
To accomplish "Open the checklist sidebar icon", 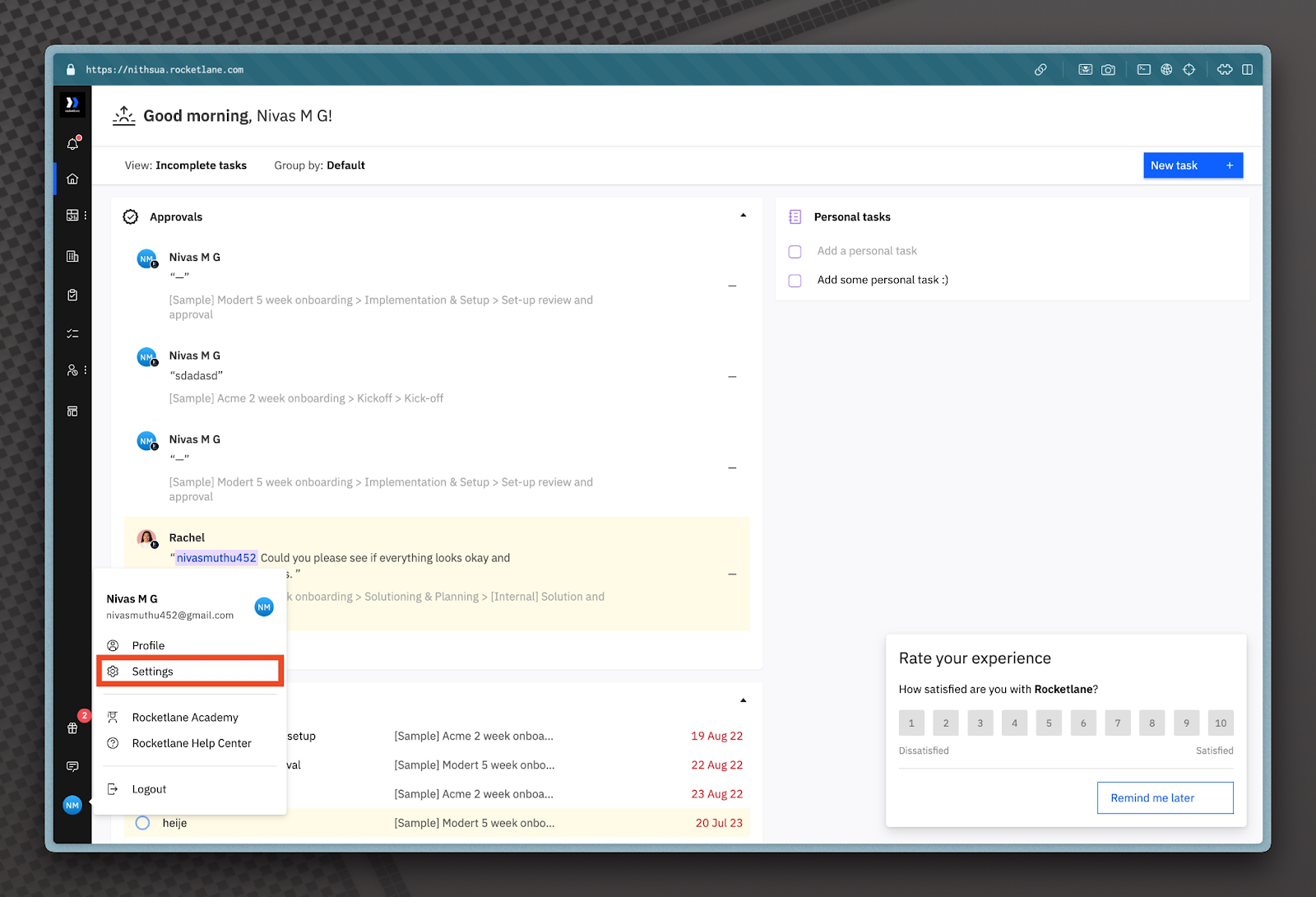I will (72, 333).
